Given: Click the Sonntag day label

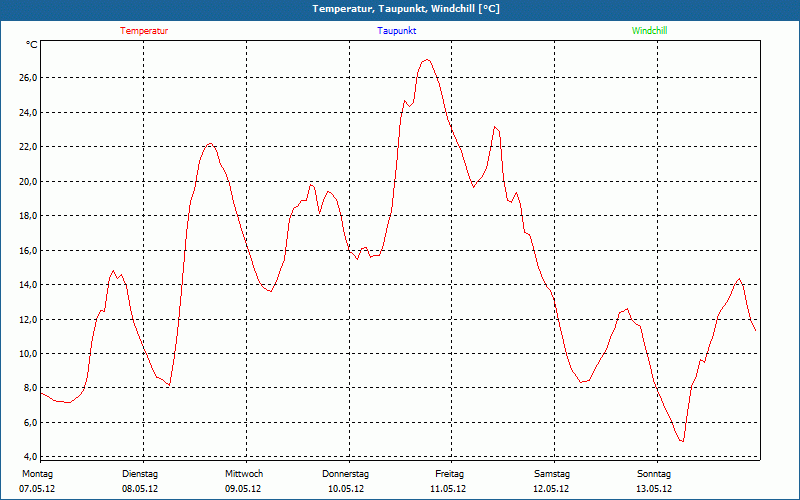Looking at the screenshot, I should click(654, 474).
